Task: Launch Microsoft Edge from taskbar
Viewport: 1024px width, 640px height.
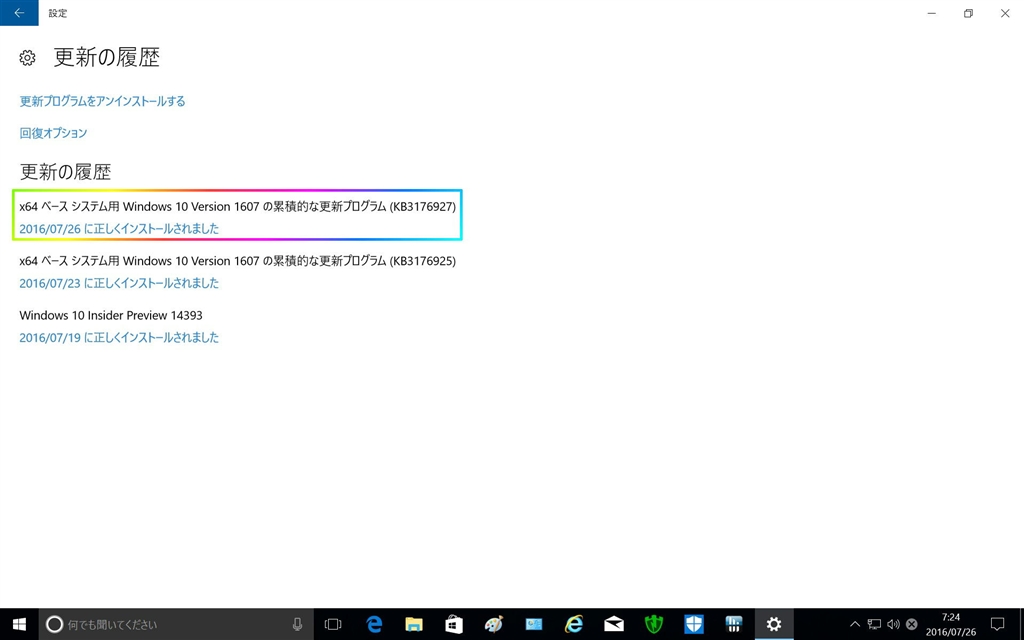Action: 374,624
